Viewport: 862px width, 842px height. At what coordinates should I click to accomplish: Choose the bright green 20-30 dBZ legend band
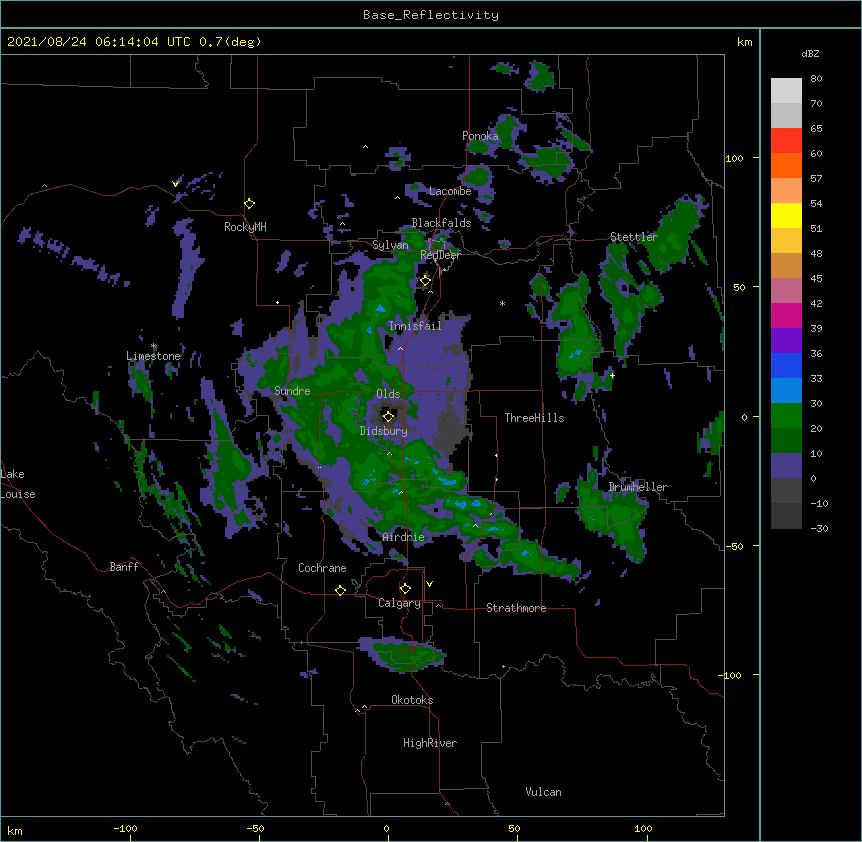[x=786, y=416]
